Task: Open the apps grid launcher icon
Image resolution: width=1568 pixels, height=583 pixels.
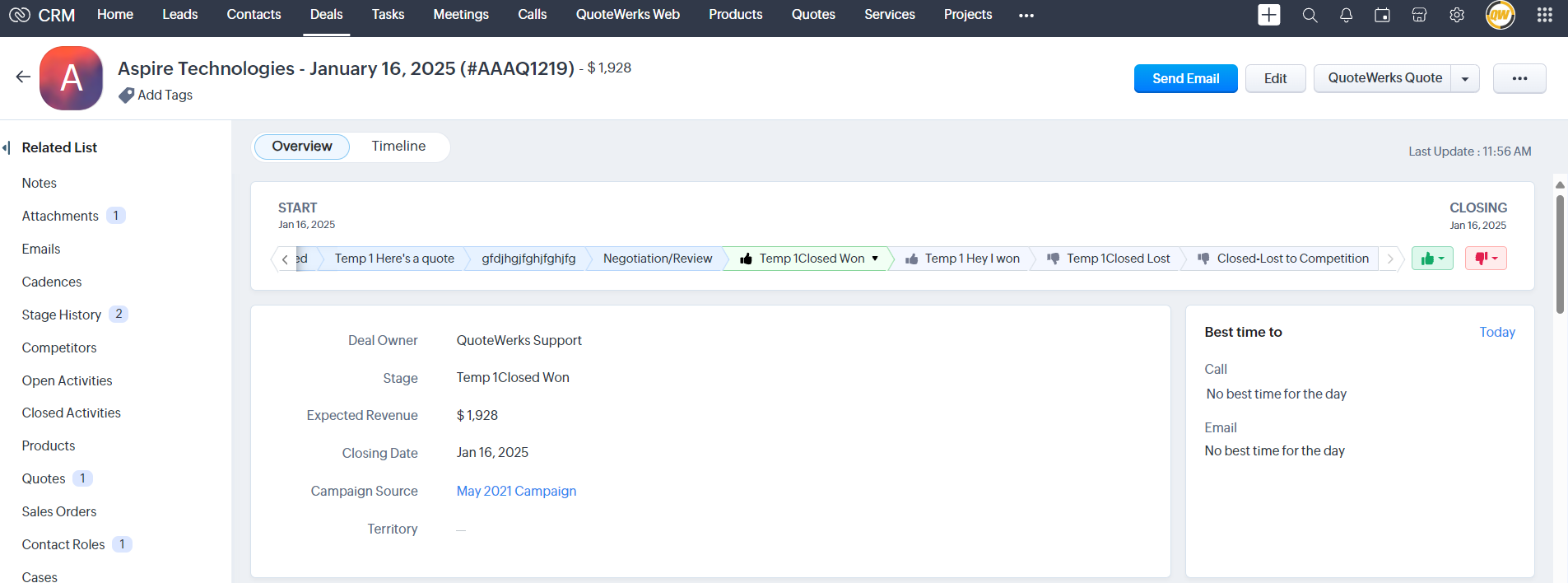Action: [1544, 15]
